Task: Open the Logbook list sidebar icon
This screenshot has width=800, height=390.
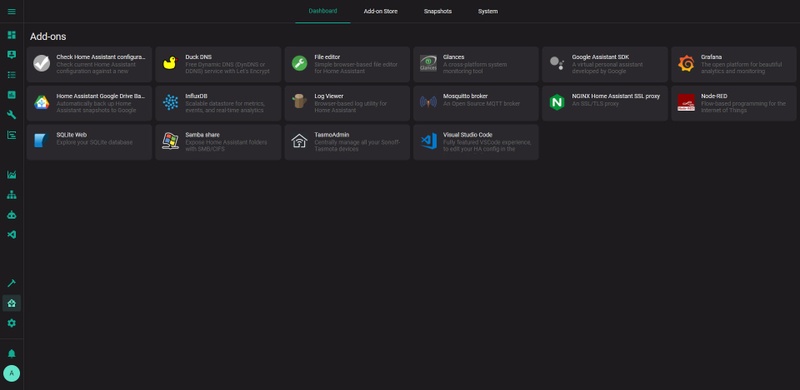Action: pyautogui.click(x=11, y=75)
